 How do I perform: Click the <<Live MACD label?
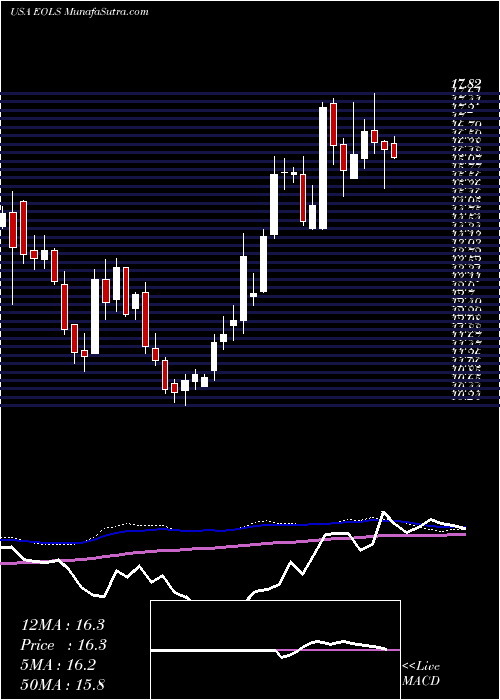421,674
